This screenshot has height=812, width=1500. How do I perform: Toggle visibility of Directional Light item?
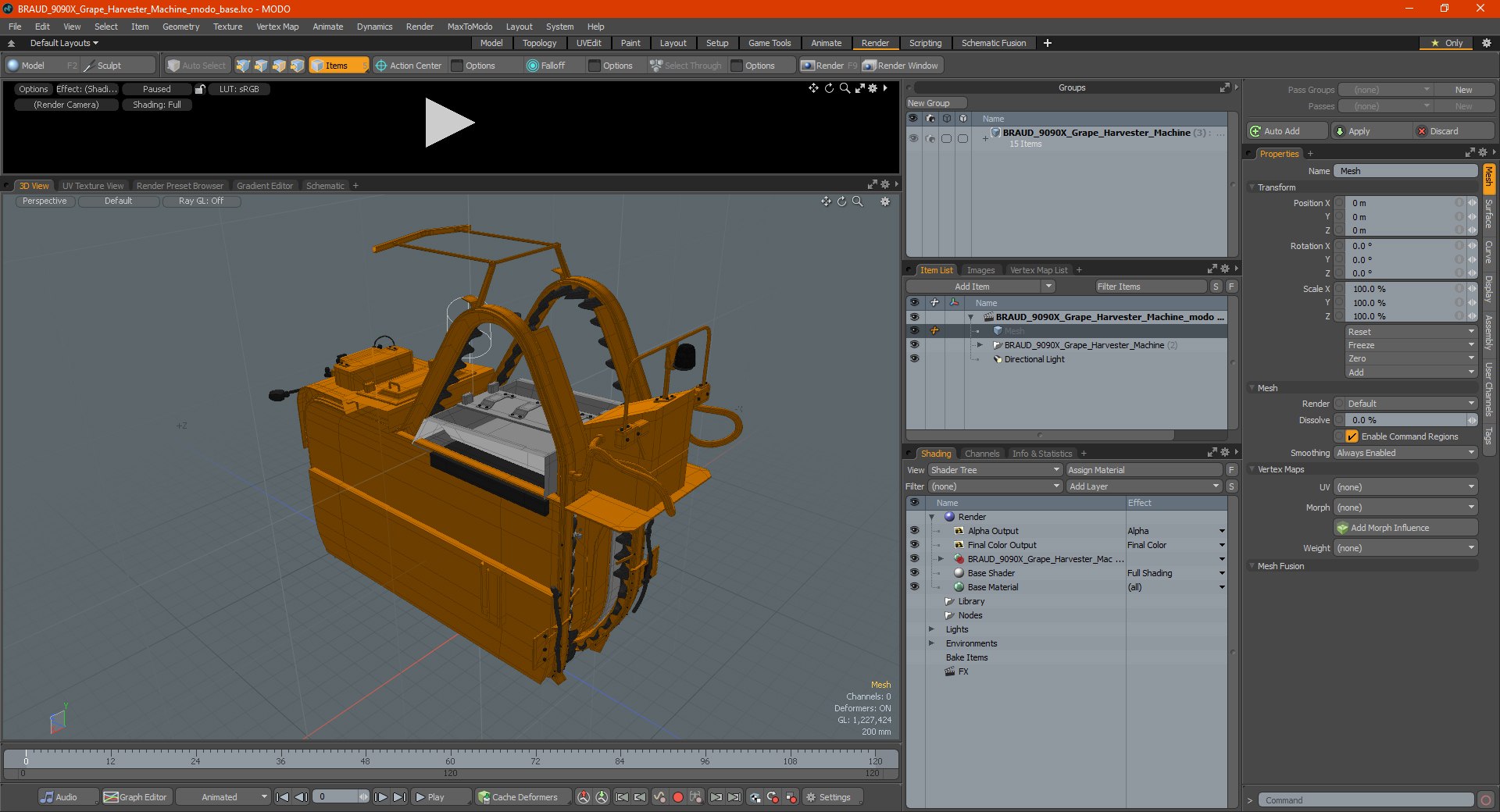click(914, 359)
